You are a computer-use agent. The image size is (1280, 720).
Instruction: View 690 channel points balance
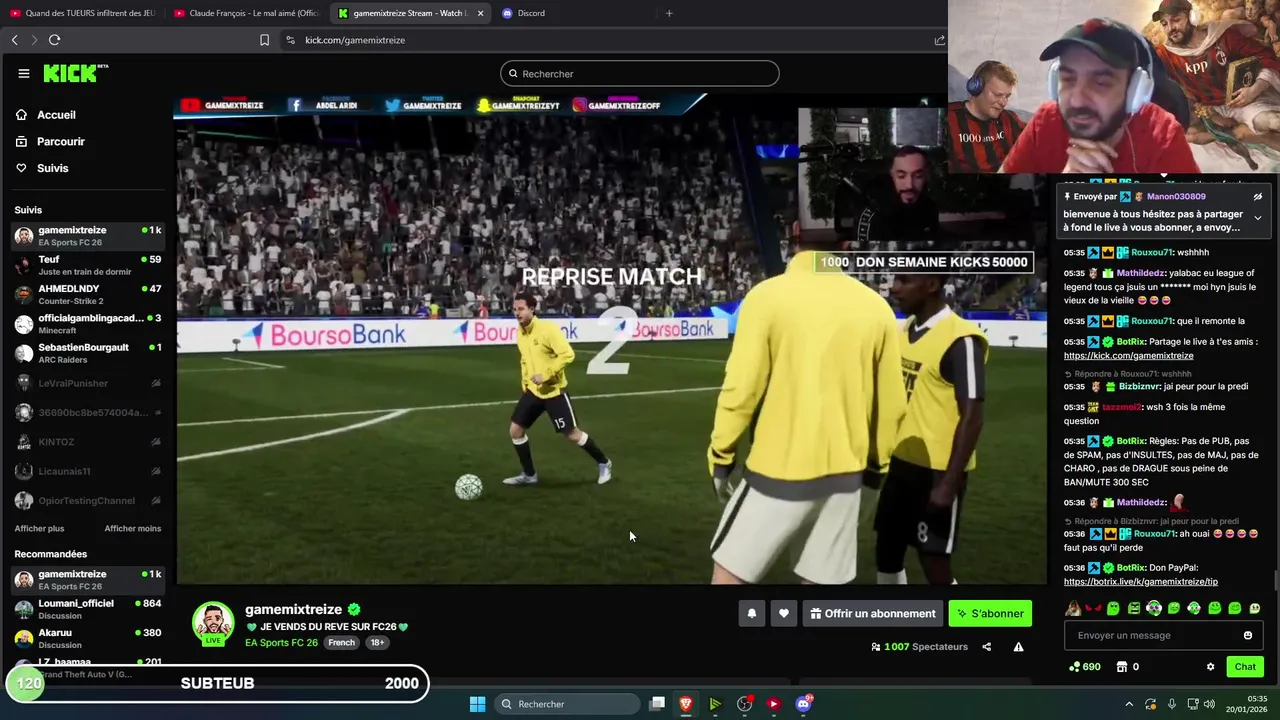(1085, 667)
